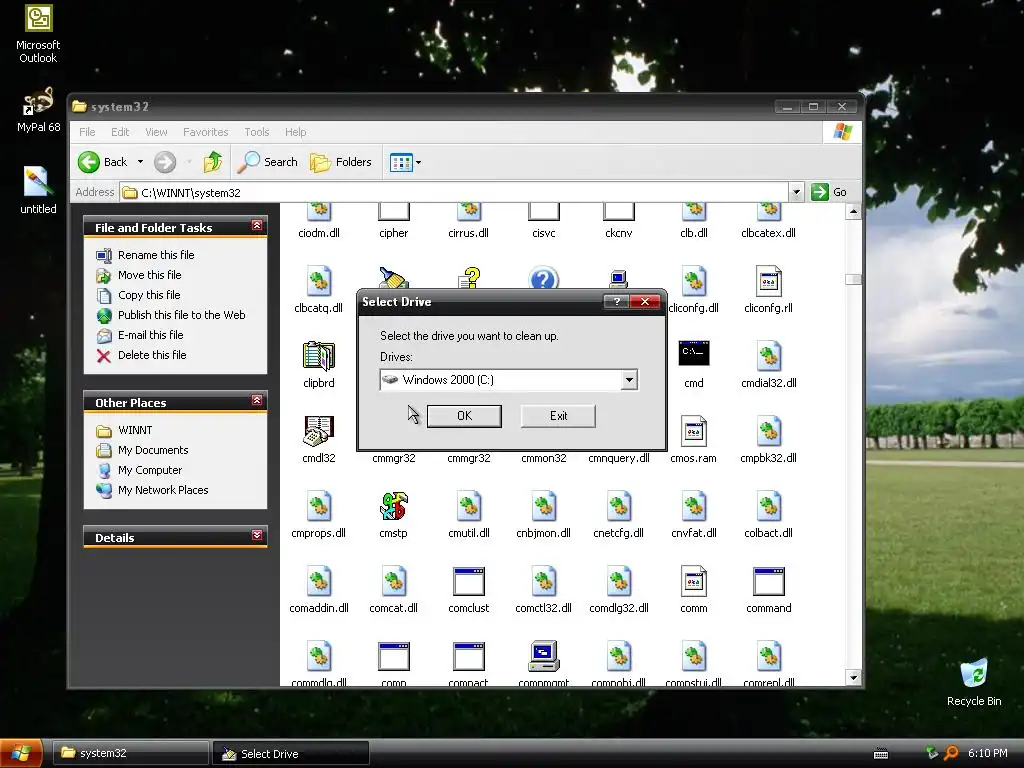
Task: Select the cmpbk32.dll file icon
Action: point(769,431)
